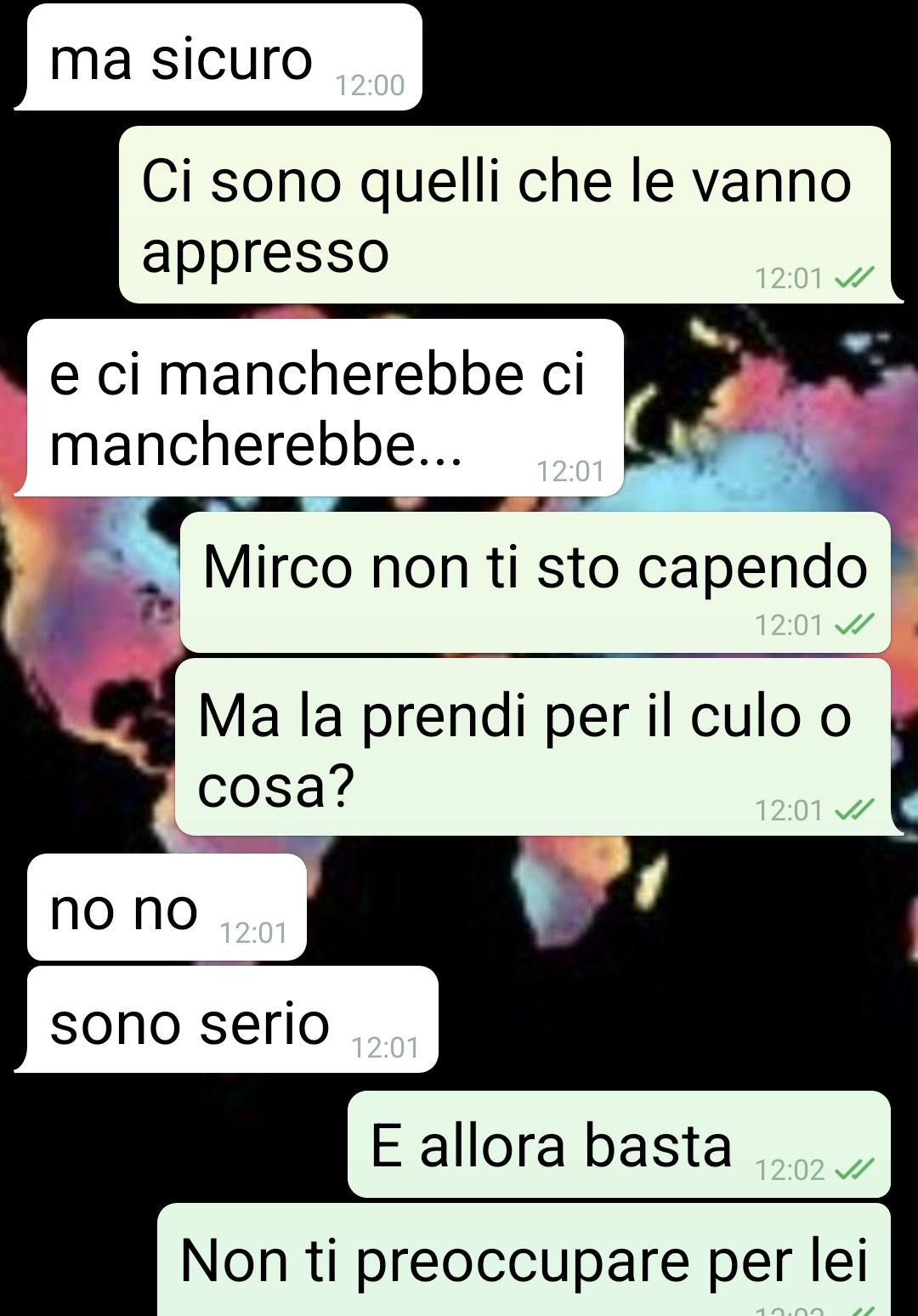Click double checkmark on 'Mirco non ti sto capendo'
The image size is (918, 1316).
tap(854, 626)
